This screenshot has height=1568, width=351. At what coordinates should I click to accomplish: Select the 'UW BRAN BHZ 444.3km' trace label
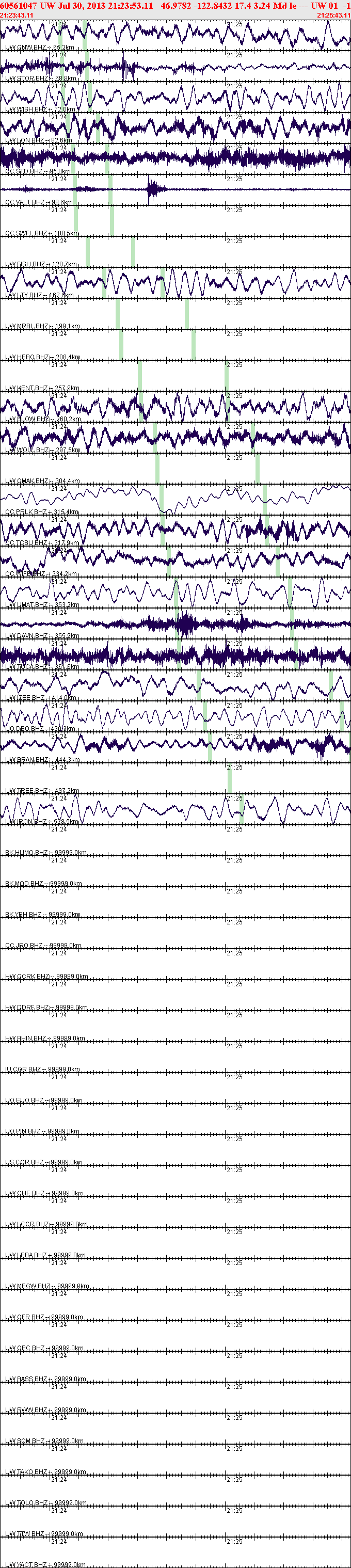tap(42, 760)
